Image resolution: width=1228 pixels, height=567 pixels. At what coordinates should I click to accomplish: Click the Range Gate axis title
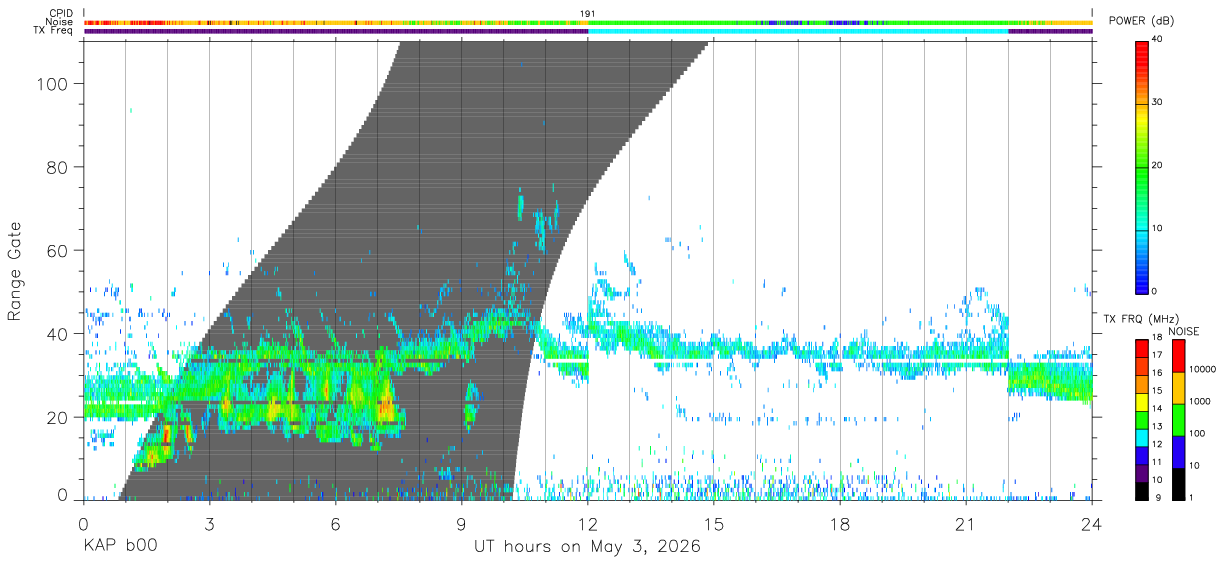click(x=15, y=270)
